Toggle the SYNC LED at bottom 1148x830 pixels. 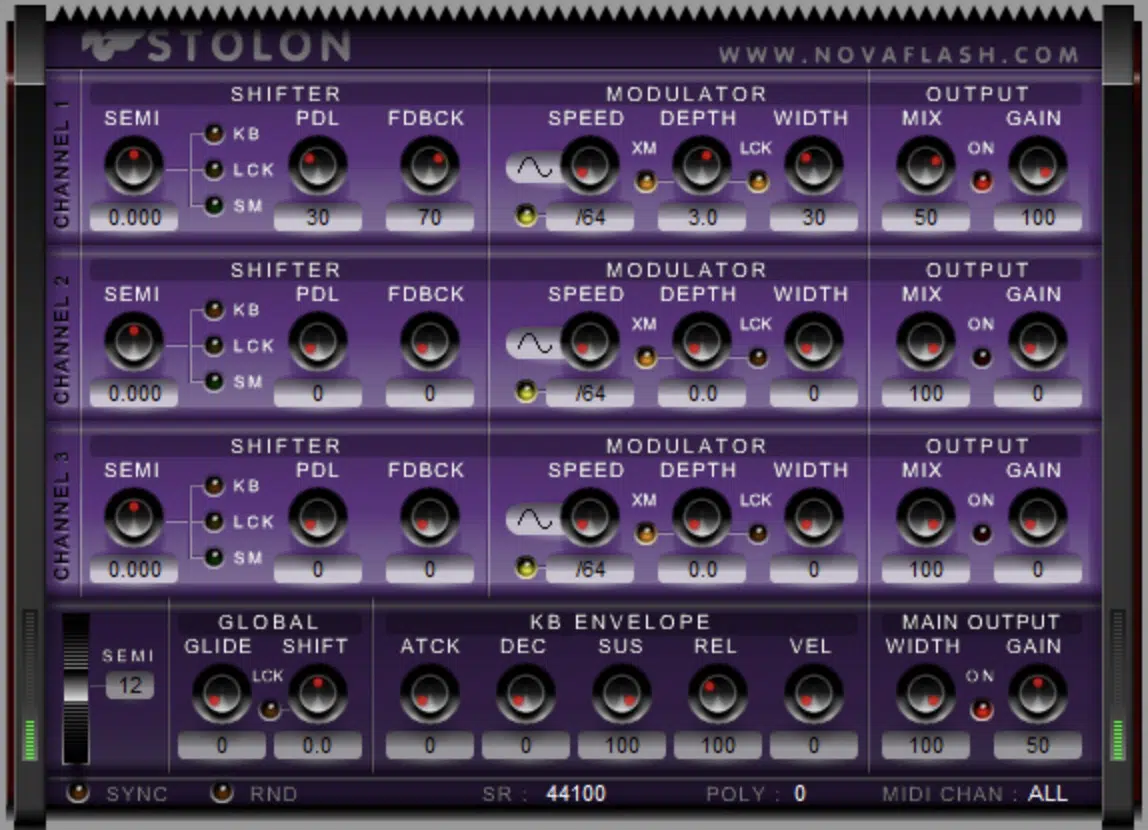tap(78, 793)
